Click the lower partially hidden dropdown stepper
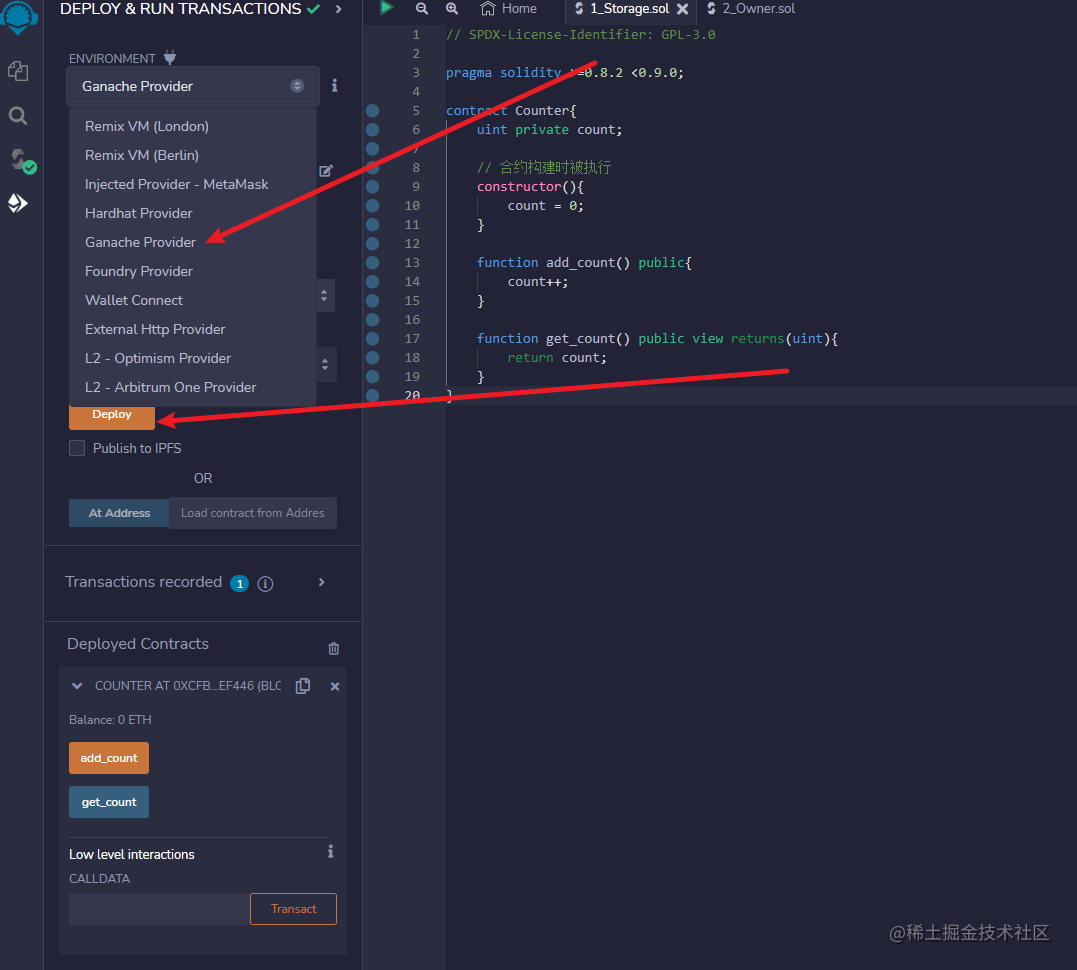The image size is (1077, 970). coord(325,364)
